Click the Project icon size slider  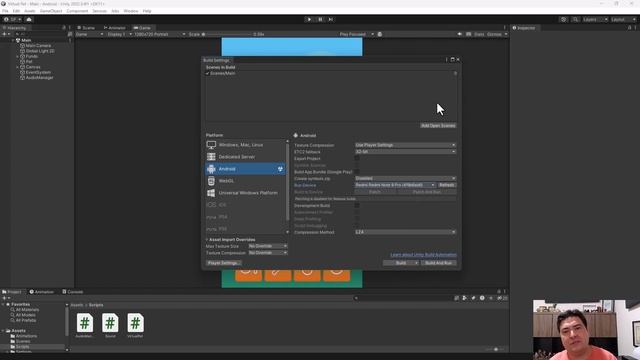496,349
